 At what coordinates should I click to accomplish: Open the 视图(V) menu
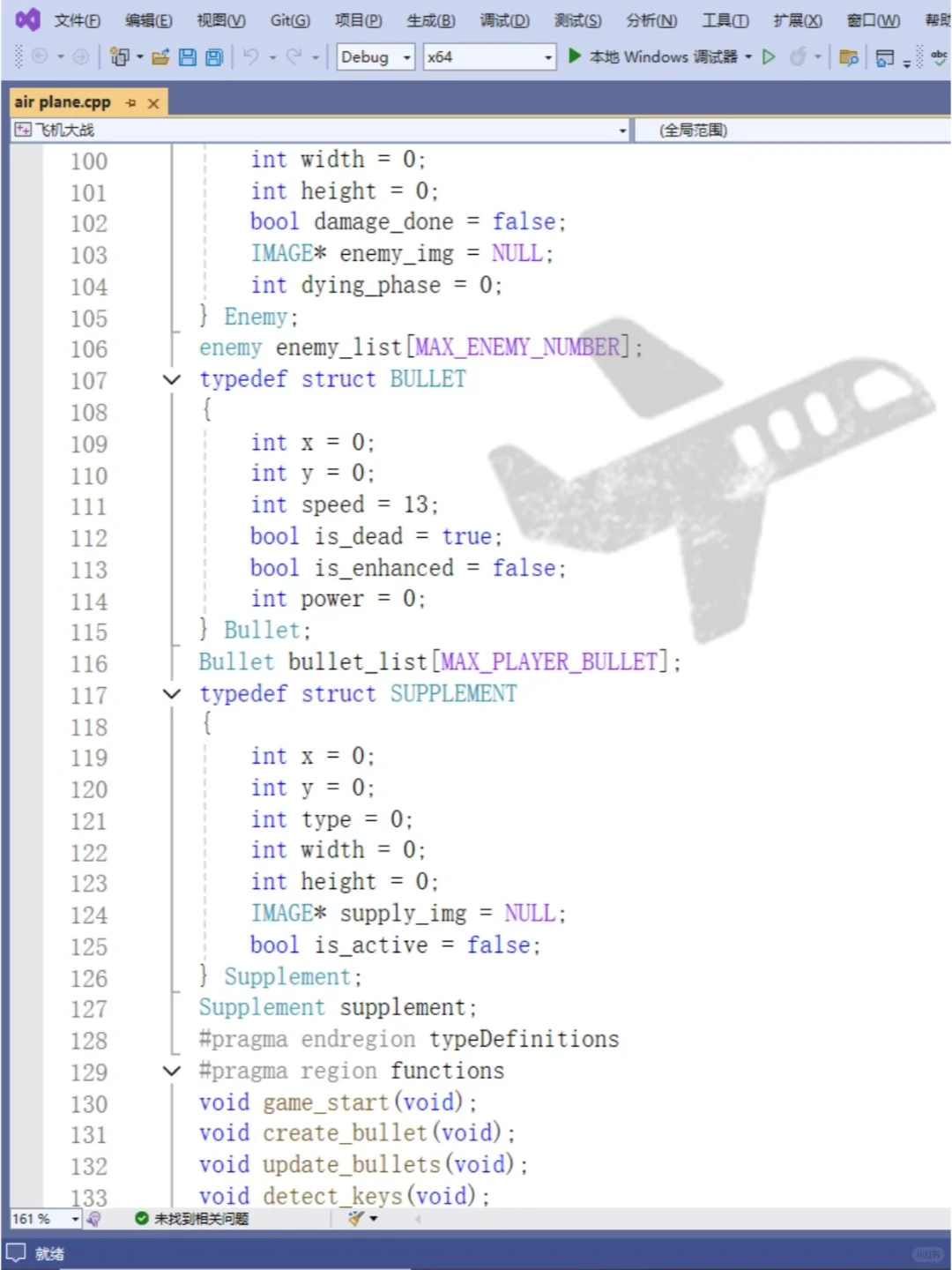point(221,20)
